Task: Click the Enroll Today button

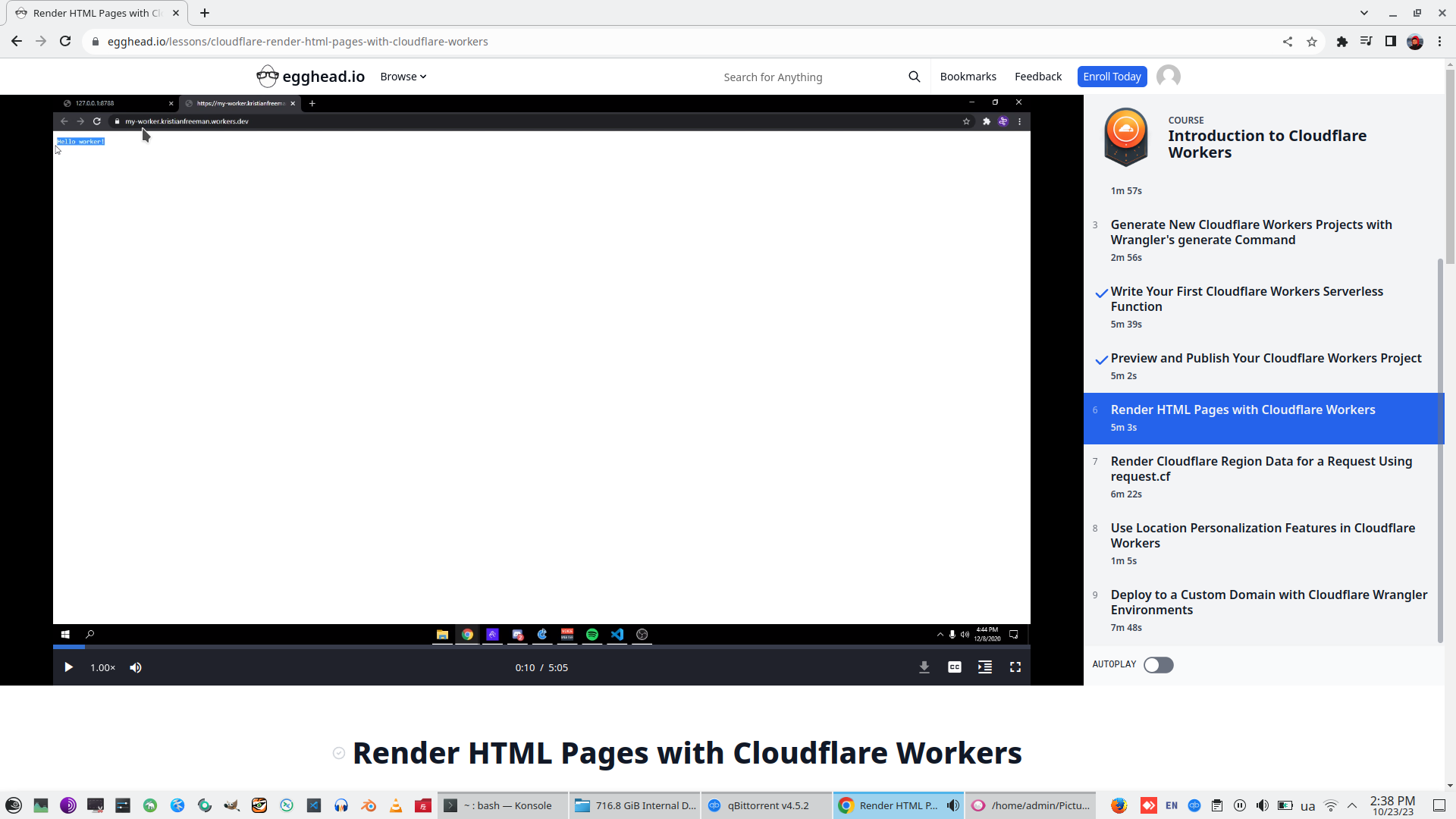Action: 1112,77
